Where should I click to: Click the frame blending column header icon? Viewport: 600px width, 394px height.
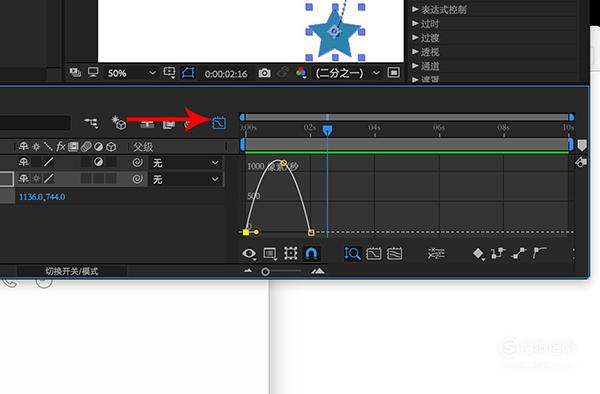click(73, 147)
